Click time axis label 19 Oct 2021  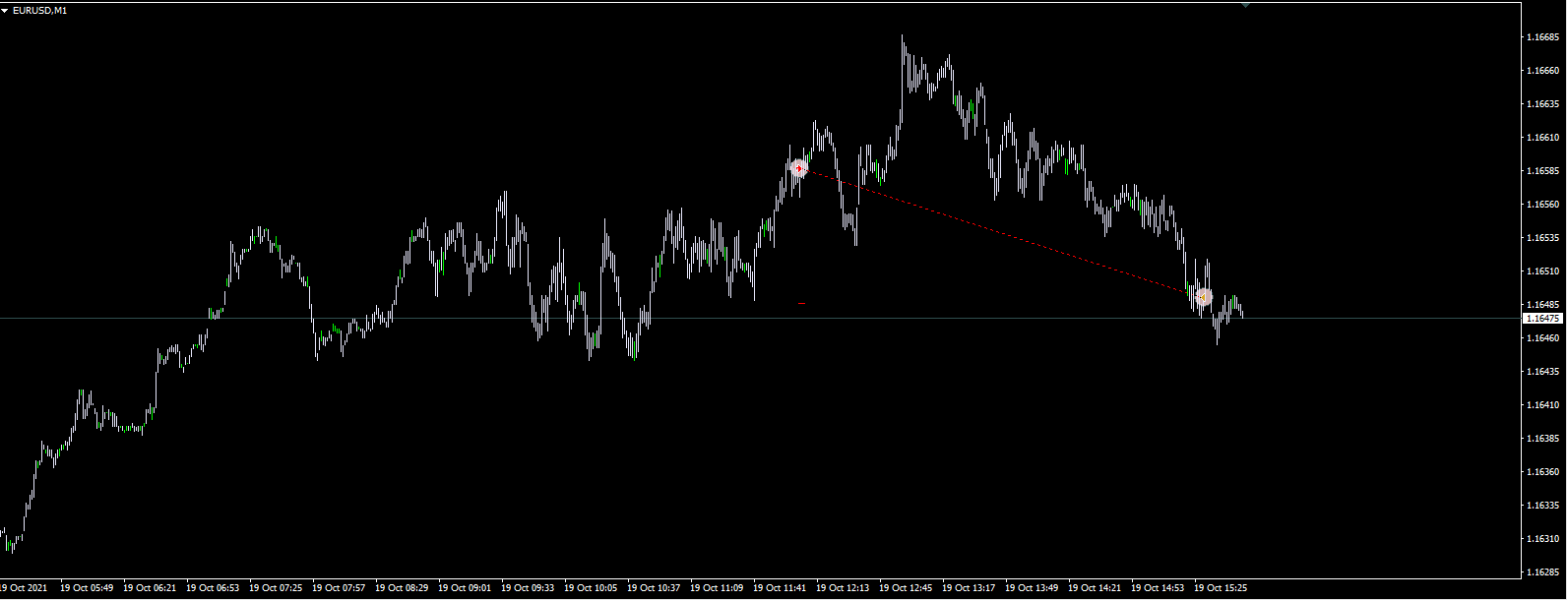pyautogui.click(x=24, y=588)
